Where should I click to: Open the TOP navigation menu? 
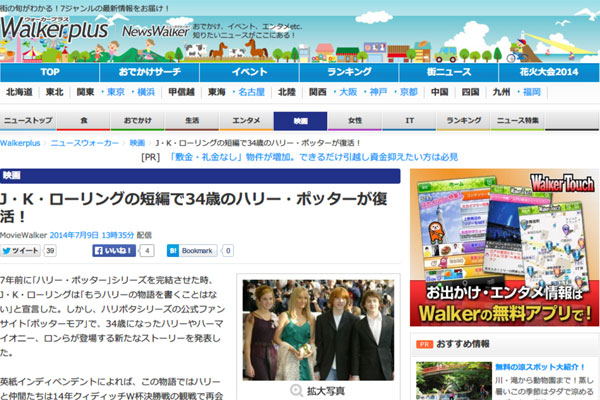tap(50, 72)
